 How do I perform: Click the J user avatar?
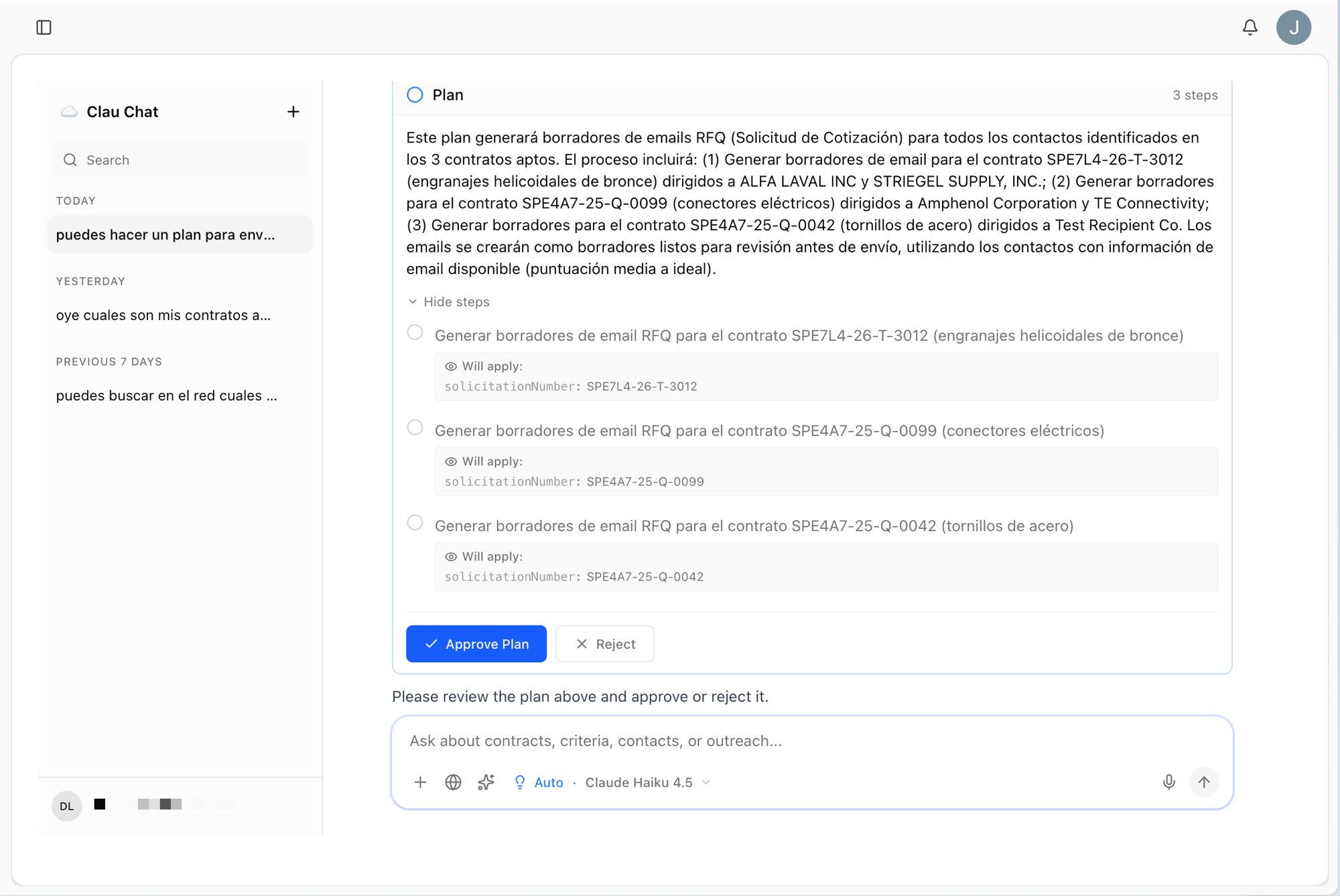coord(1293,27)
